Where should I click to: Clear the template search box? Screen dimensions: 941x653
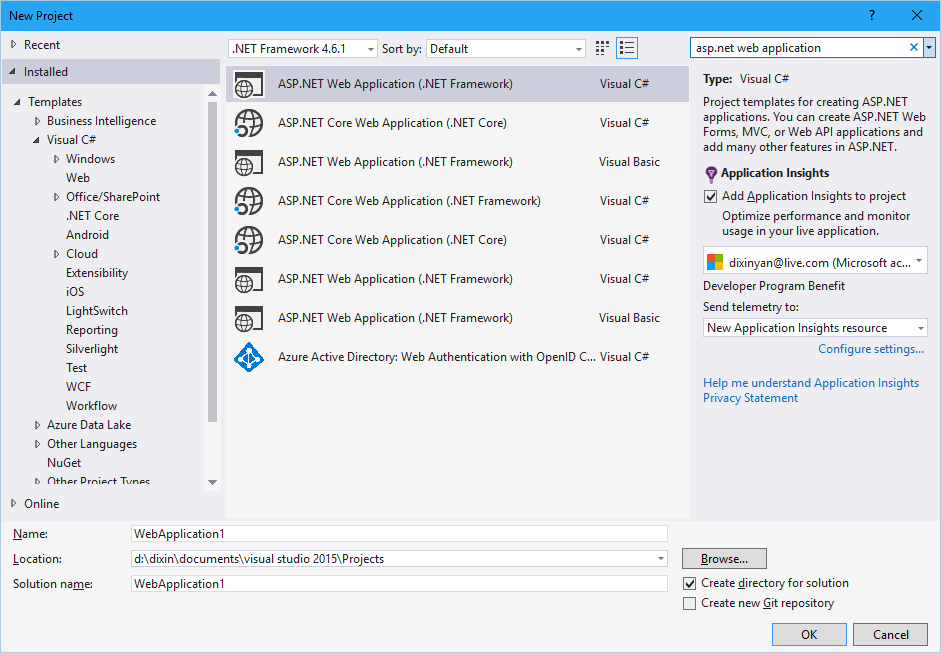tap(913, 47)
